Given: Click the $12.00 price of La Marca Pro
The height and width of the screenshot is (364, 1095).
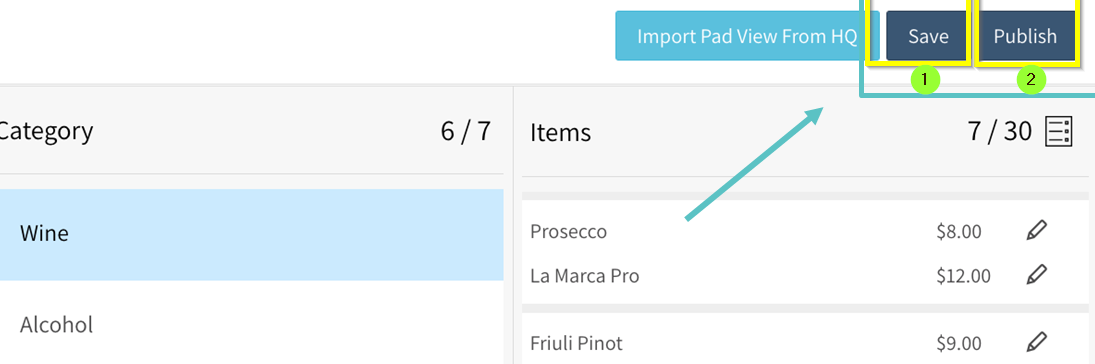Looking at the screenshot, I should click(963, 277).
